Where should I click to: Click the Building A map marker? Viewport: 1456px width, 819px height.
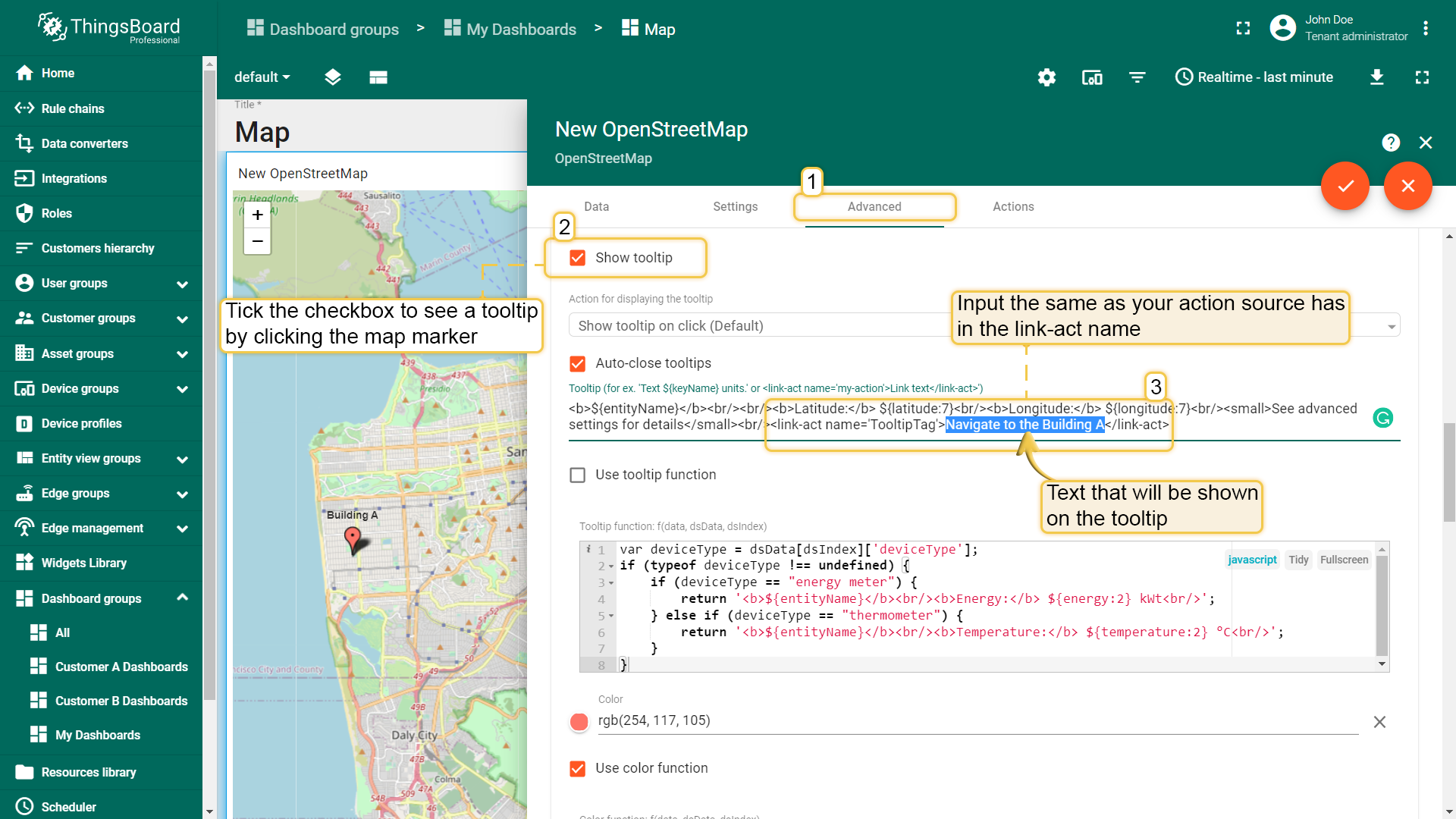(x=353, y=539)
